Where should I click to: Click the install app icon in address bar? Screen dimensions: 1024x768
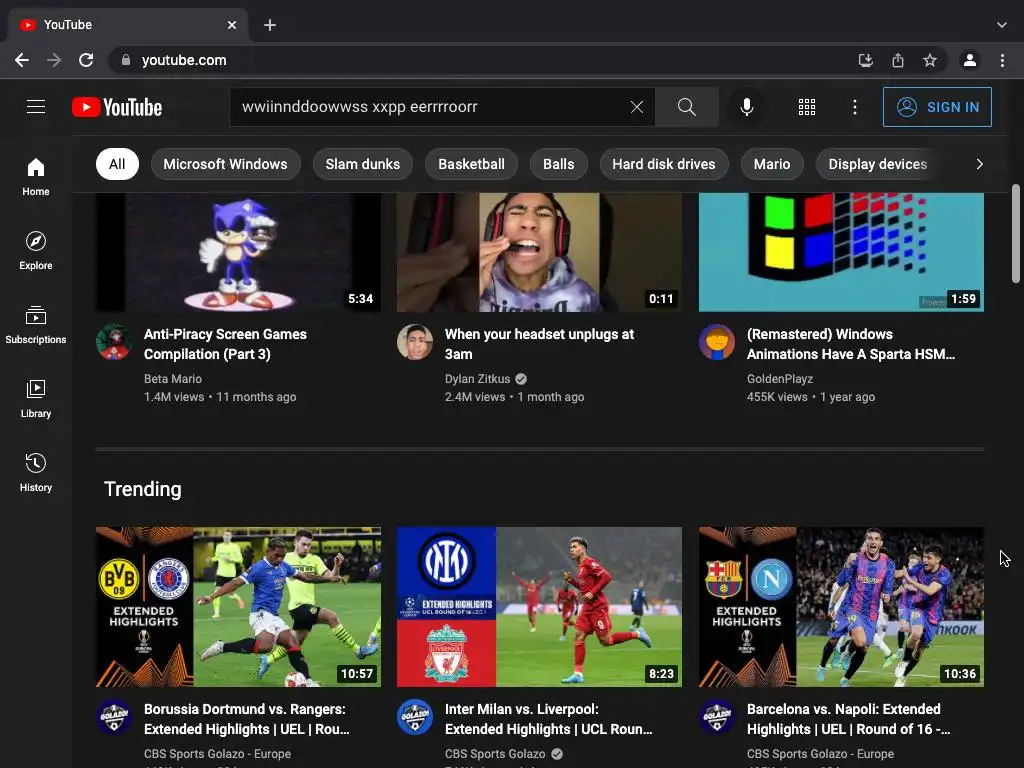coord(865,60)
